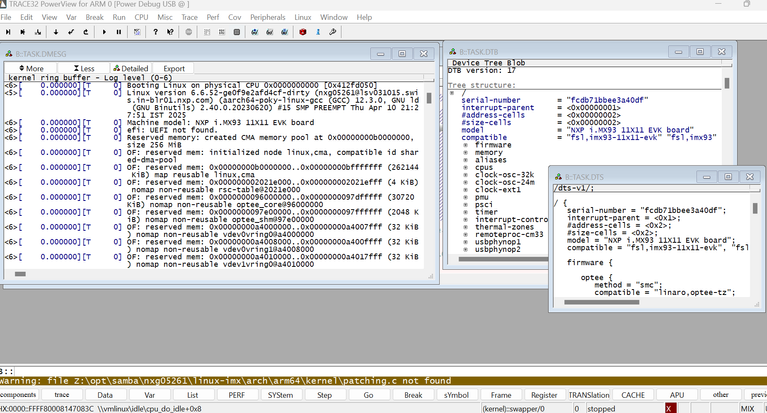Click the DTB window vertical scrollbar thumb
The image size is (767, 413).
727,83
